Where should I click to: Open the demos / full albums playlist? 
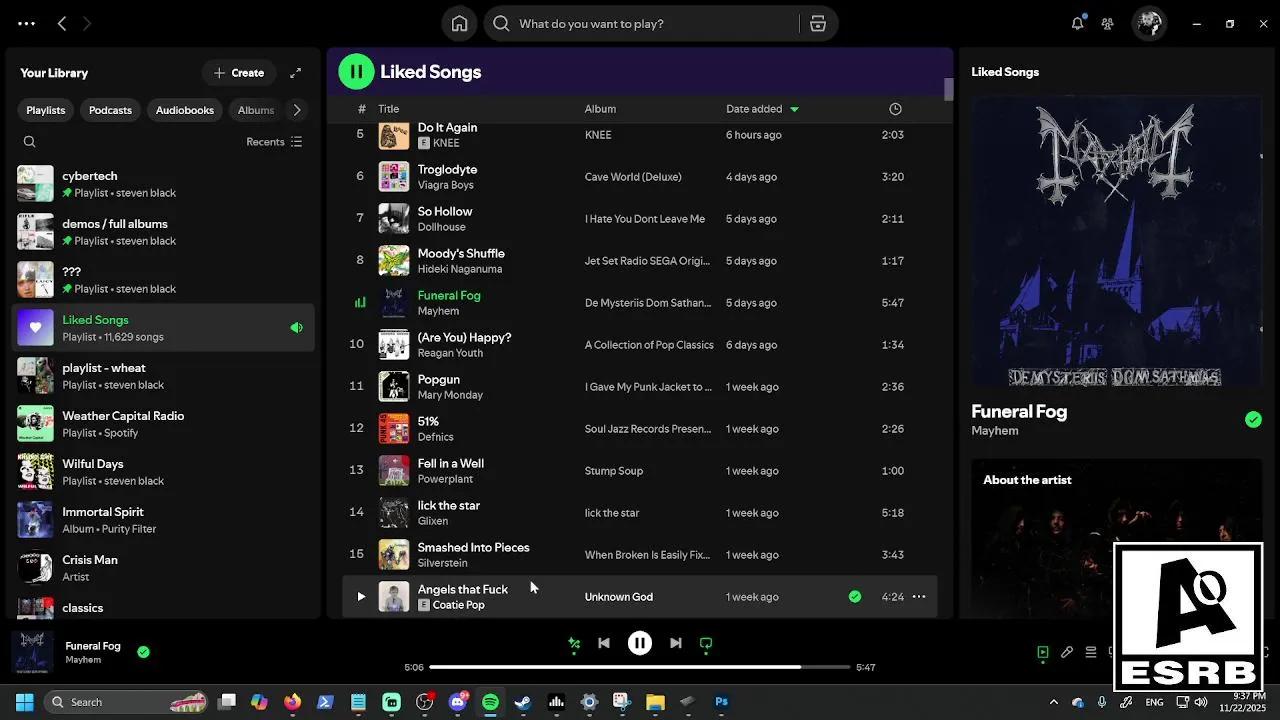click(x=163, y=232)
